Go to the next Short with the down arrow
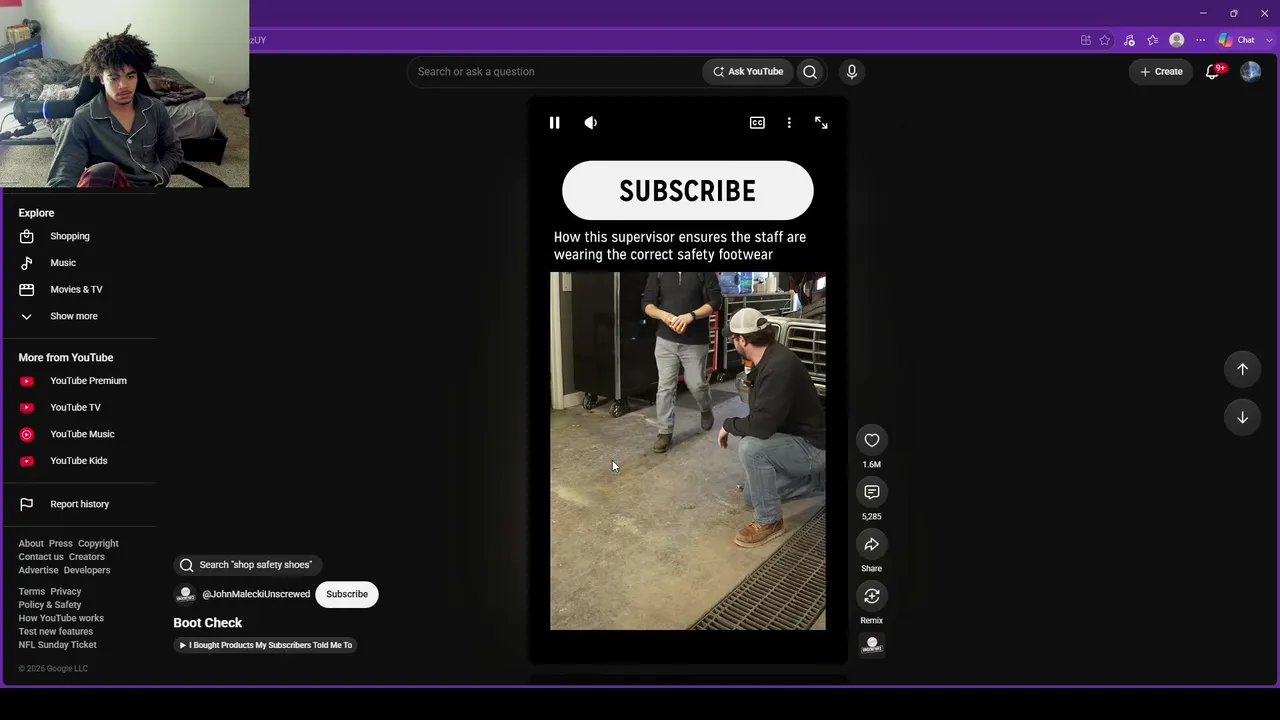 [1242, 417]
